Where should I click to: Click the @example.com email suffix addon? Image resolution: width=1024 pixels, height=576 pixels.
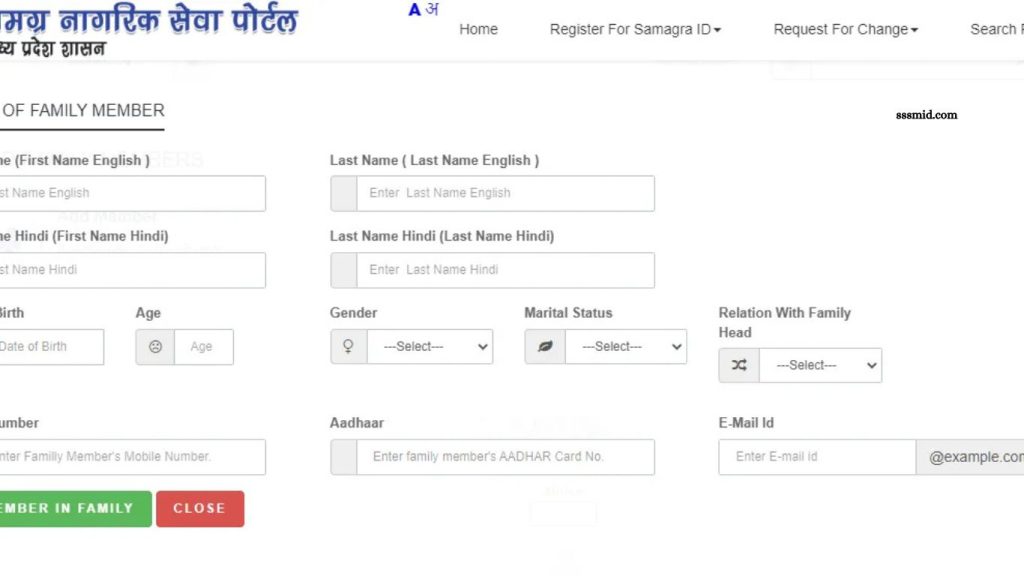pos(970,457)
